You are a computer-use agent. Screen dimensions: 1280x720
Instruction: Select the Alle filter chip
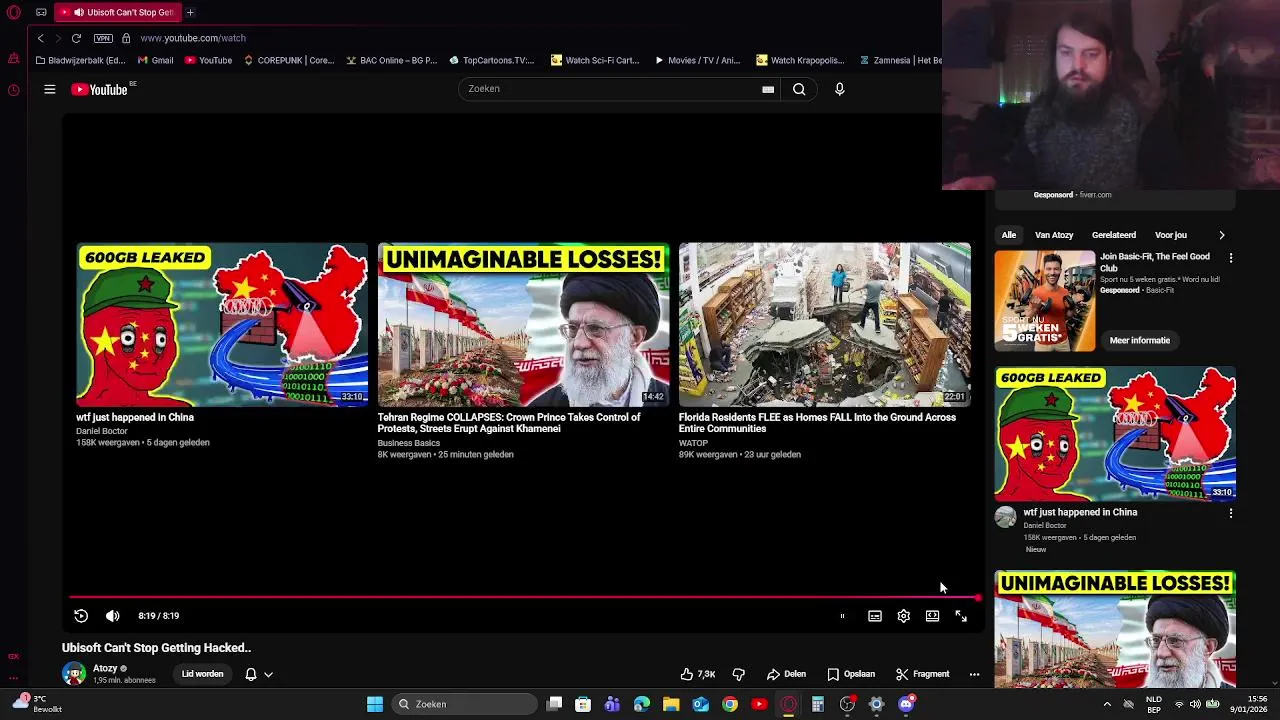[1009, 235]
